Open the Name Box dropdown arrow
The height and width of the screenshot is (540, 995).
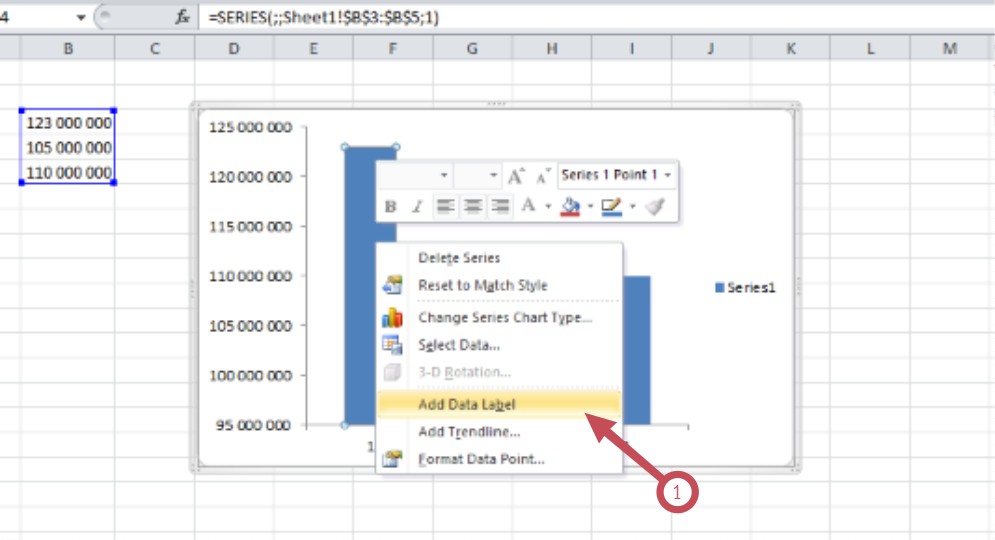[x=81, y=18]
